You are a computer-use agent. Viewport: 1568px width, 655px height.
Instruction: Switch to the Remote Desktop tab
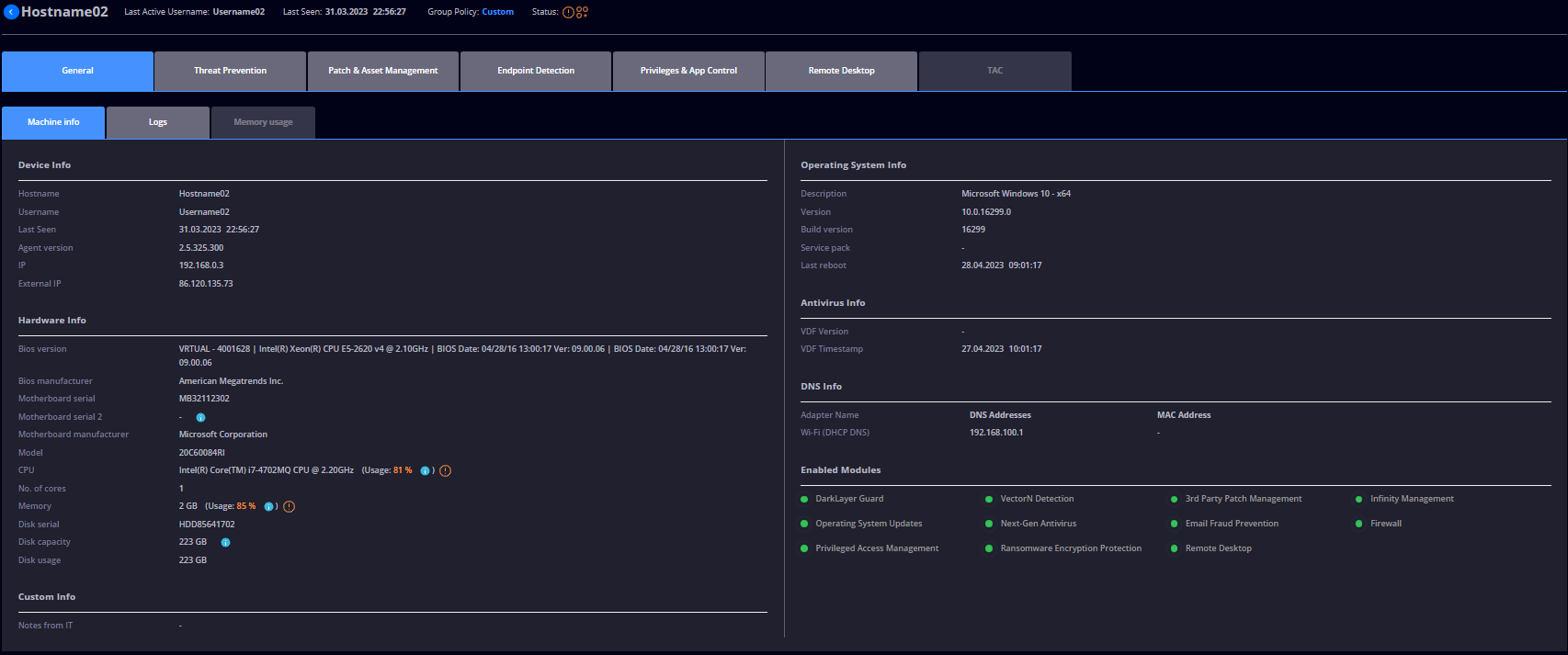tap(841, 71)
